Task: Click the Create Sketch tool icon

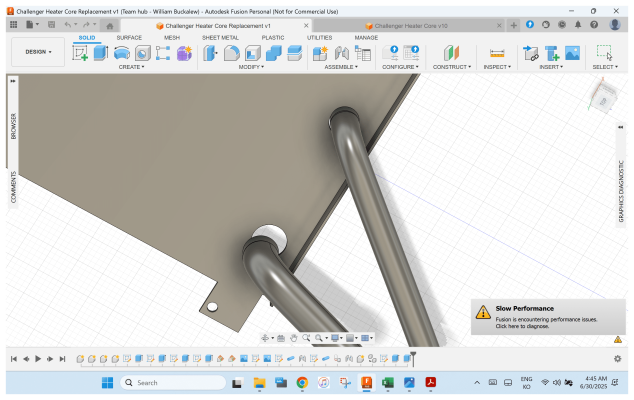Action: [x=82, y=53]
